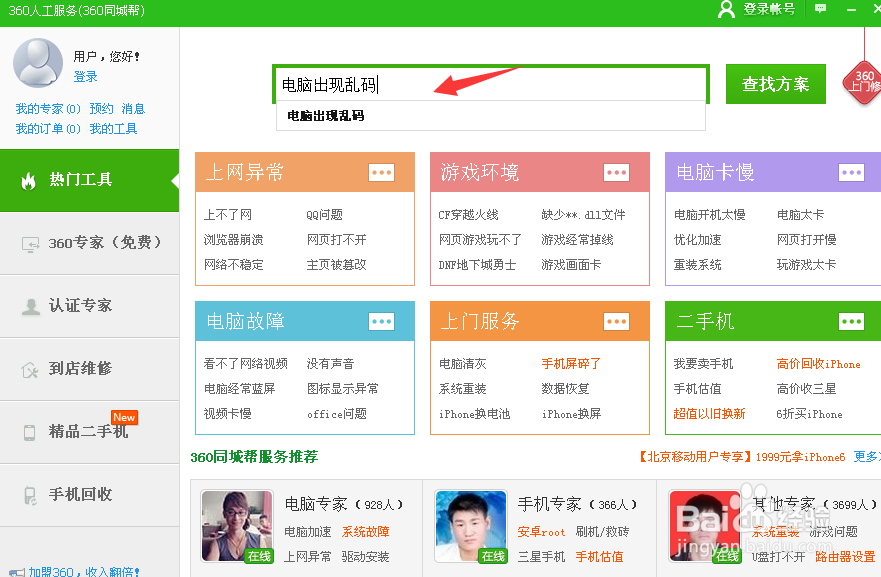
Task: Expand more options in 上门服务 card
Action: (616, 321)
